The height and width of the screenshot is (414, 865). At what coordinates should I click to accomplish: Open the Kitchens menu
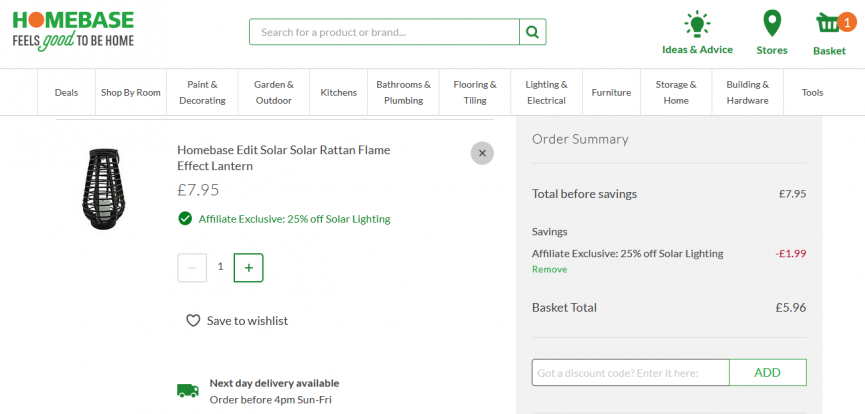339,93
